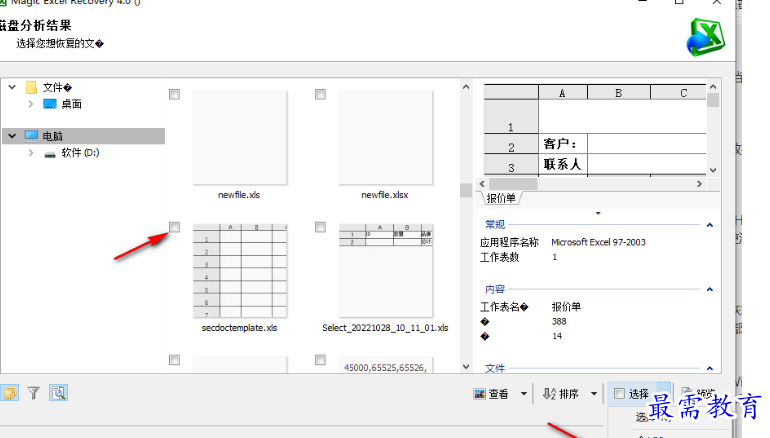Expand the 软件 (D:) drive node
Image resolution: width=770 pixels, height=438 pixels.
tap(31, 153)
